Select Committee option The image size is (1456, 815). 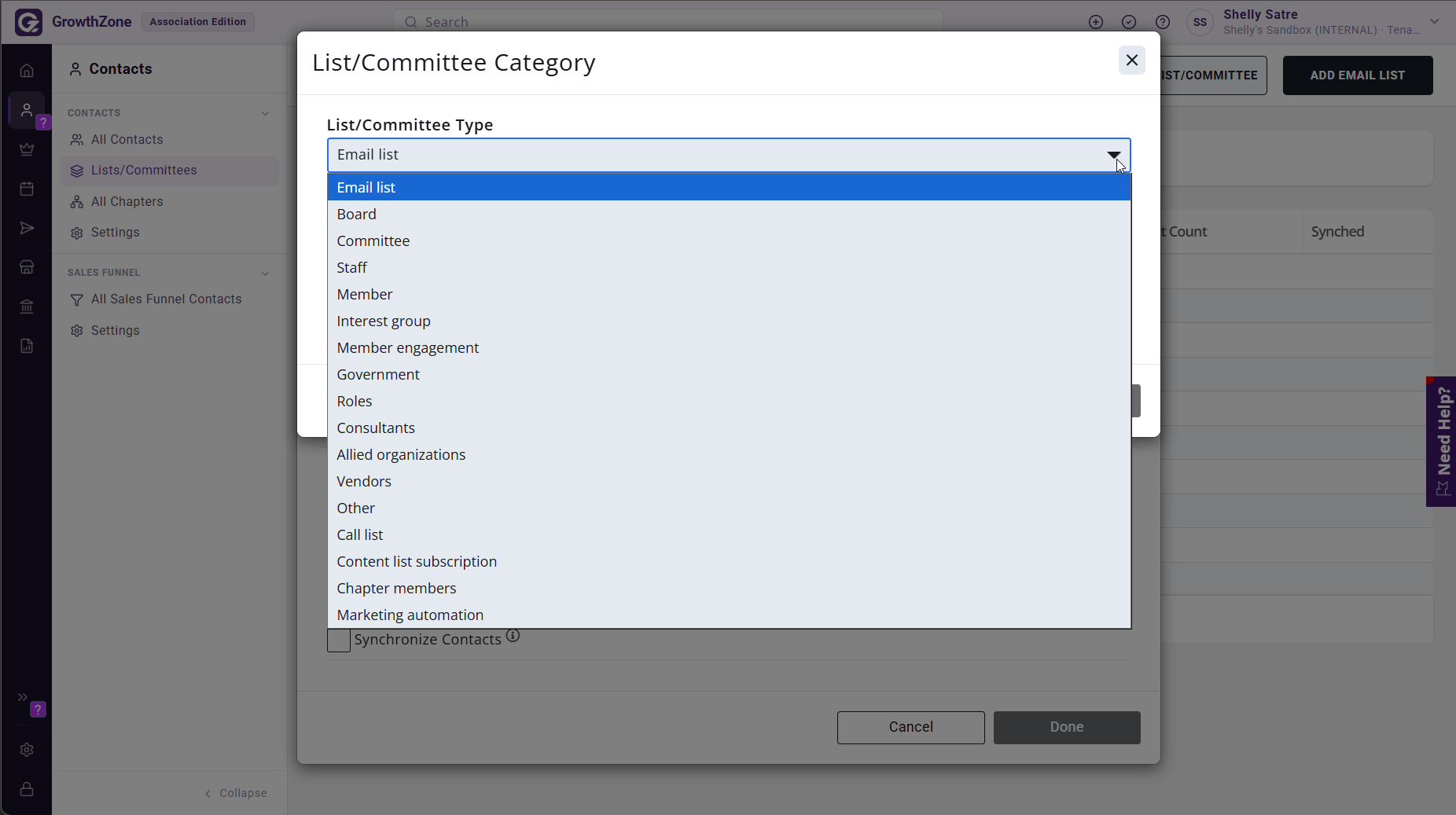pos(730,240)
